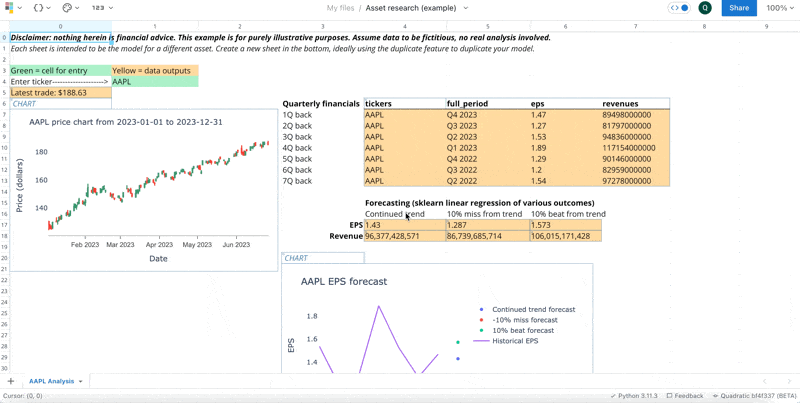Open the code cell braces menu
The image size is (800, 403).
(41, 8)
